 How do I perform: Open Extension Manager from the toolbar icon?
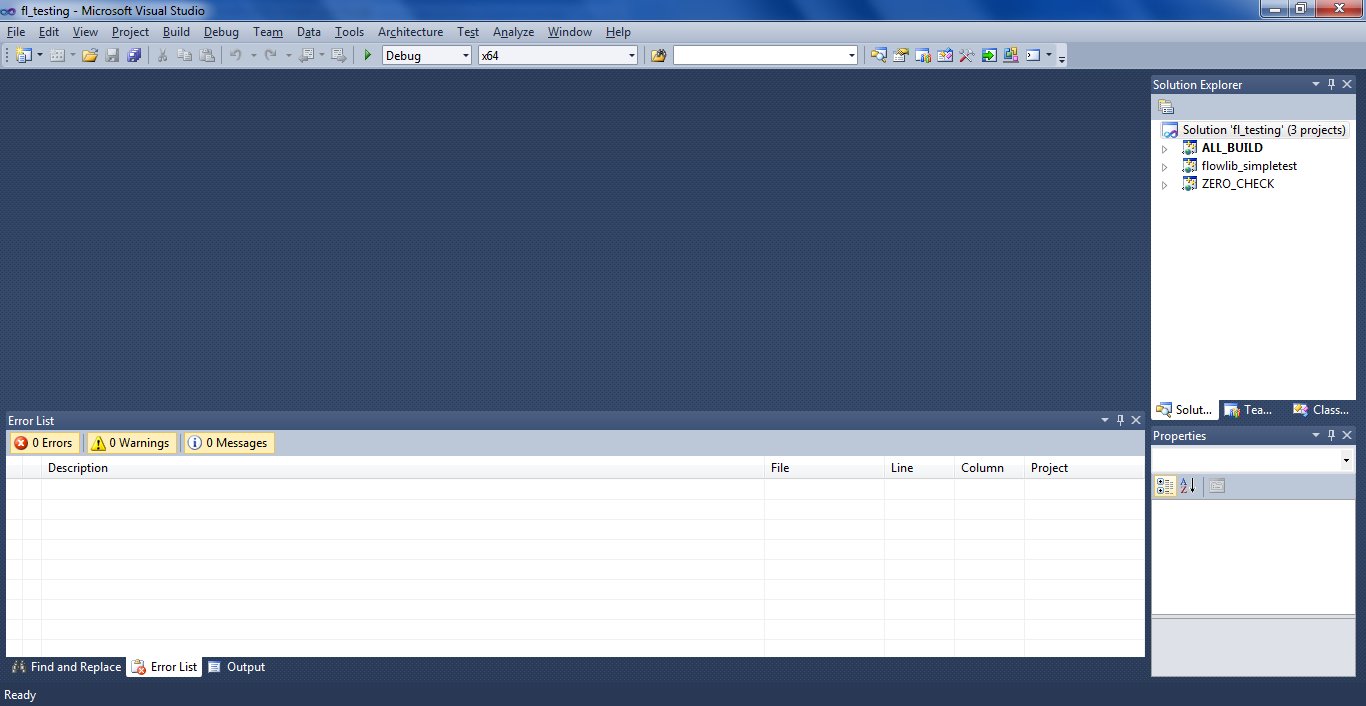[1011, 55]
